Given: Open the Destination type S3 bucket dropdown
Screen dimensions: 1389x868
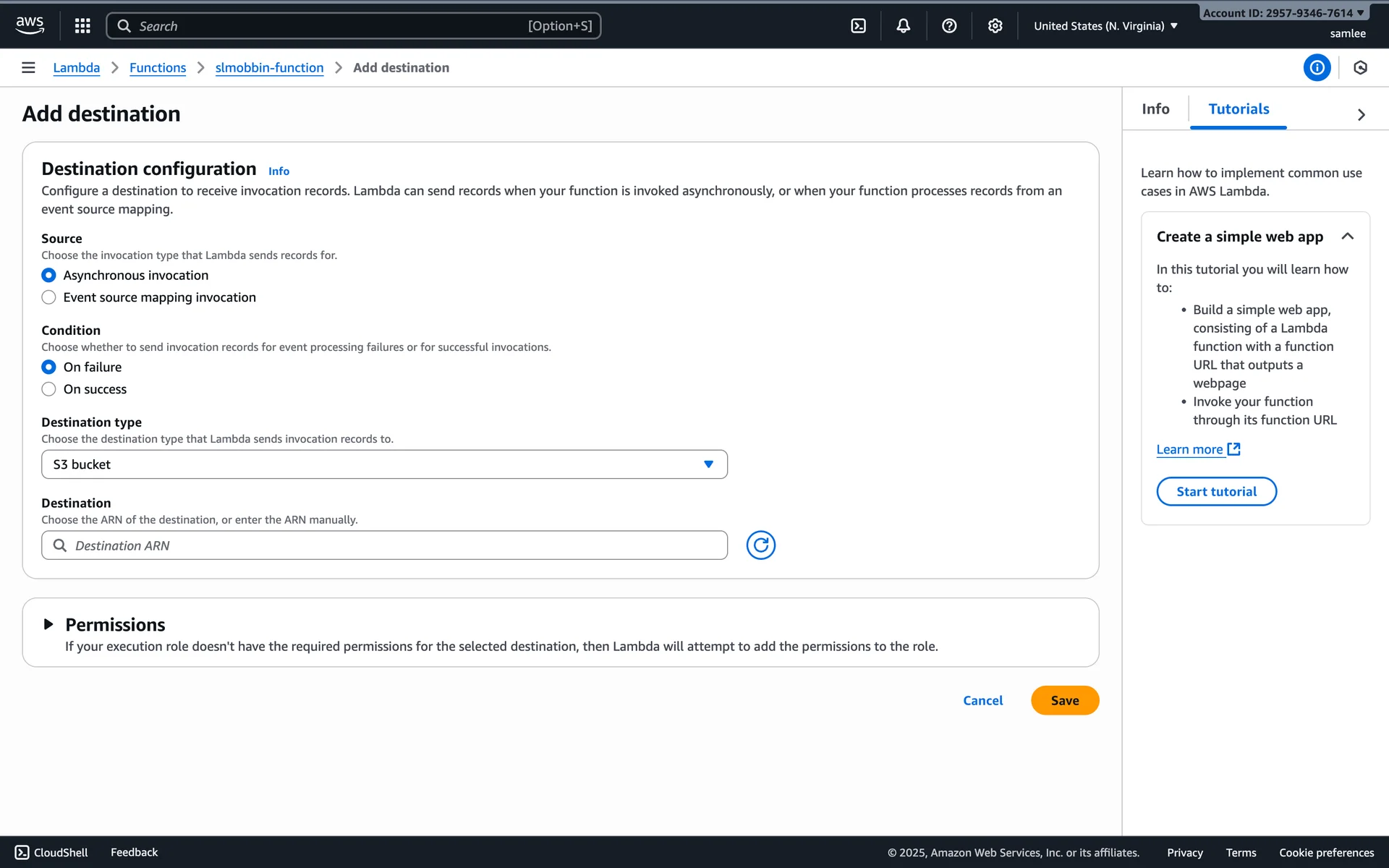Looking at the screenshot, I should (384, 464).
